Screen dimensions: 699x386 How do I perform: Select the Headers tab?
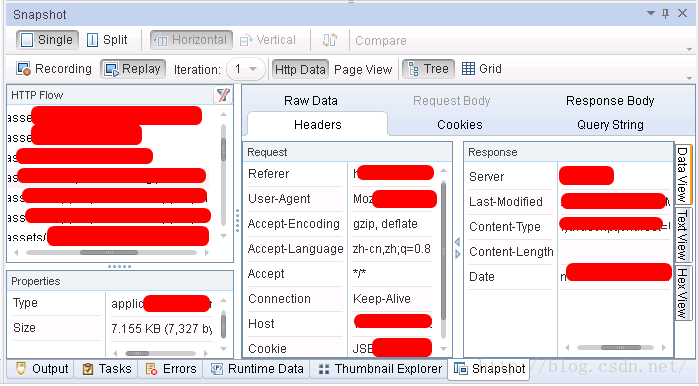coord(317,124)
